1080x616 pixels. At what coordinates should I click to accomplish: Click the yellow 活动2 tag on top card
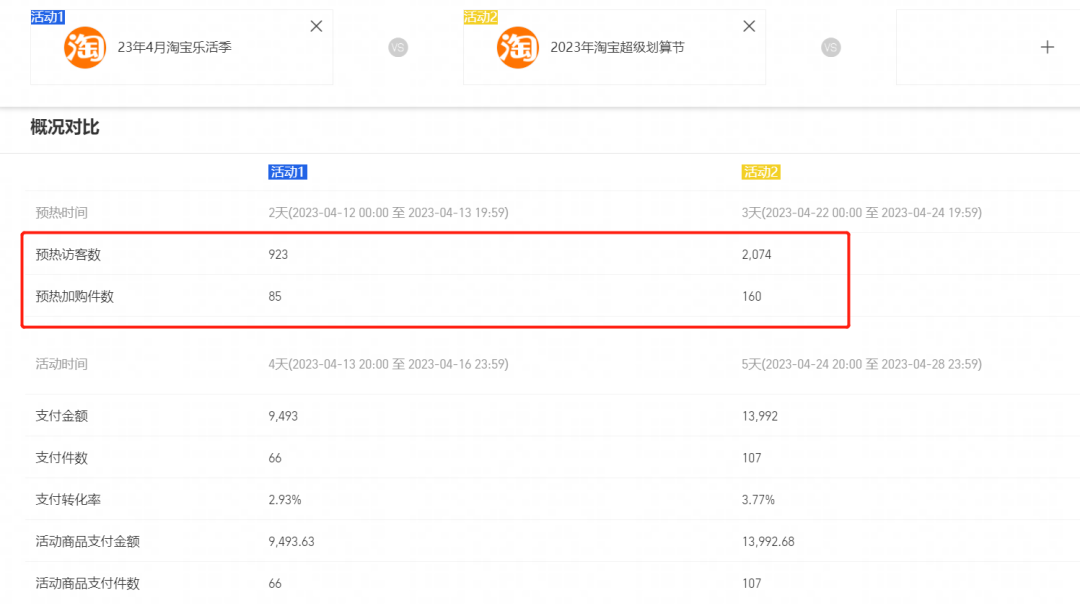(x=481, y=17)
